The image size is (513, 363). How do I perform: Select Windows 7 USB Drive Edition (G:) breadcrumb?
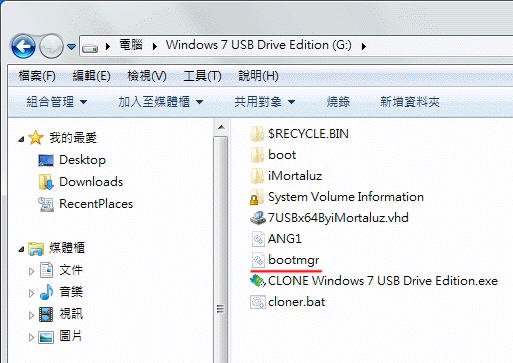(259, 45)
